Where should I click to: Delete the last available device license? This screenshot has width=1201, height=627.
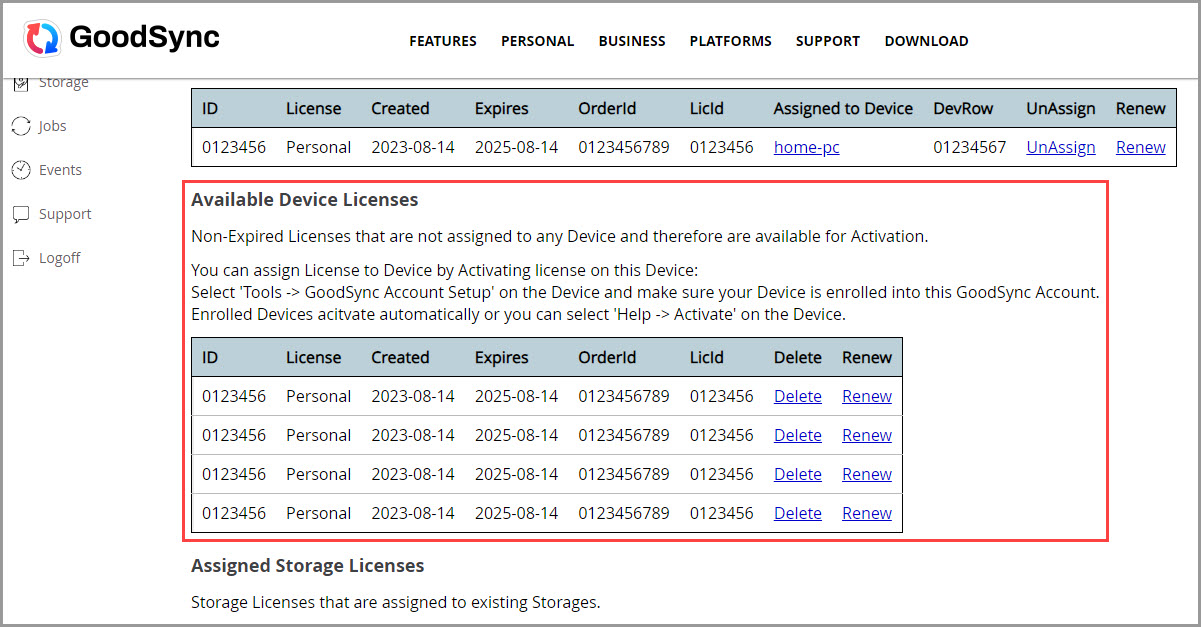pos(797,512)
